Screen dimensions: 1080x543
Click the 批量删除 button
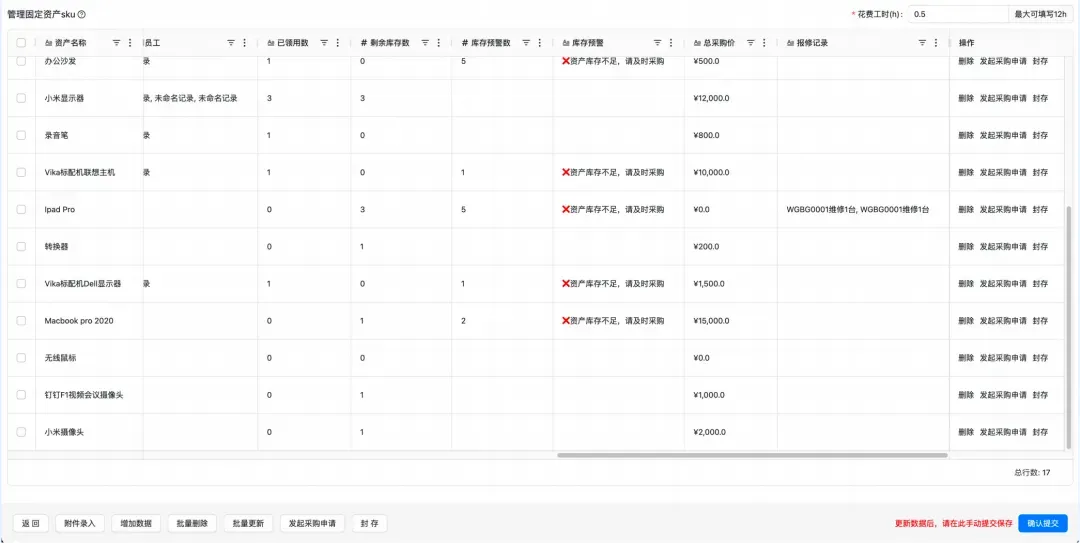[192, 523]
